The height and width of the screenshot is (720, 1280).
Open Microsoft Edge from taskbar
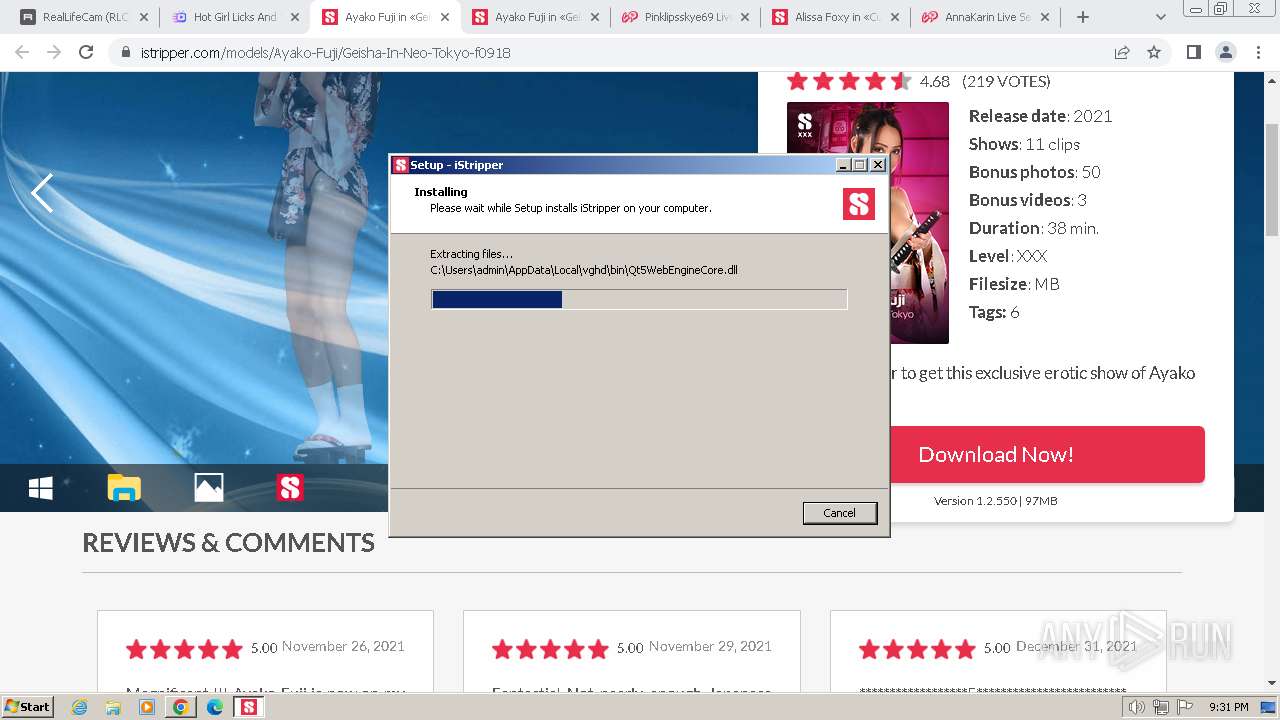[x=214, y=707]
